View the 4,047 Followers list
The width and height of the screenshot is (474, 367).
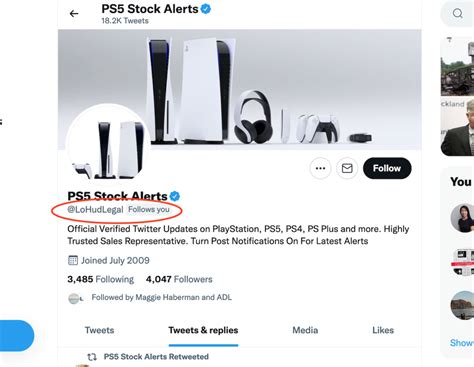click(179, 279)
